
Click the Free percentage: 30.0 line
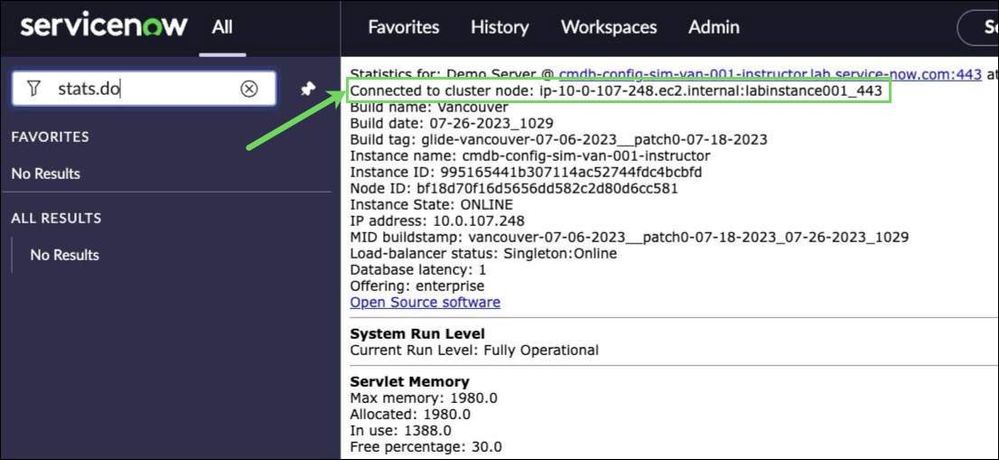click(426, 446)
